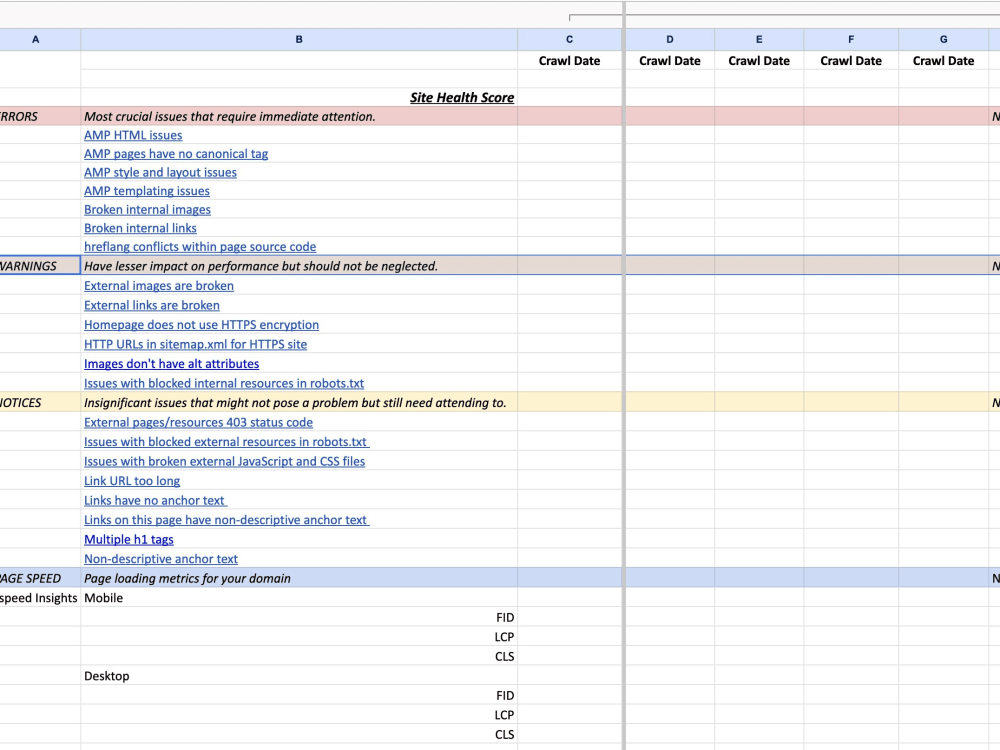
Task: Select the PAGE SPEED section label cell
Action: point(40,578)
